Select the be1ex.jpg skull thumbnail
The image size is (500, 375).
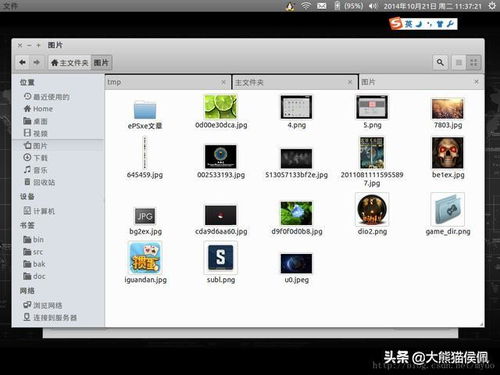(448, 153)
